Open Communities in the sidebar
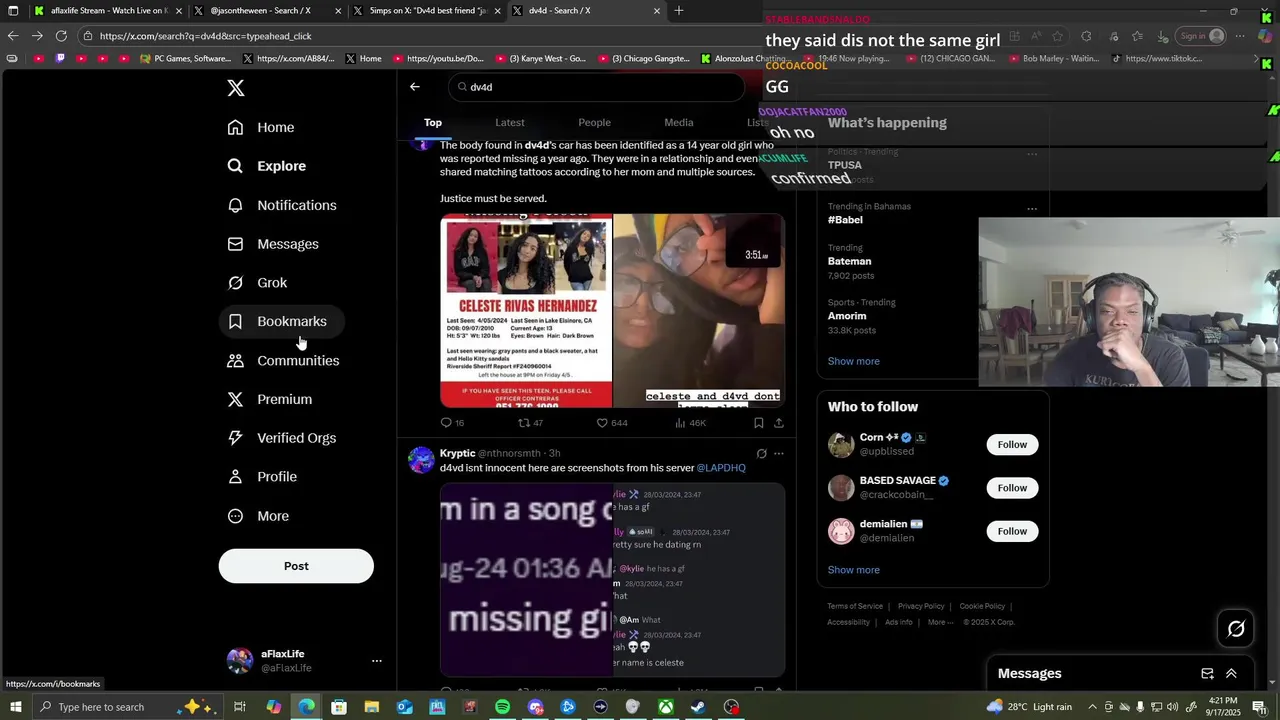 (283, 360)
